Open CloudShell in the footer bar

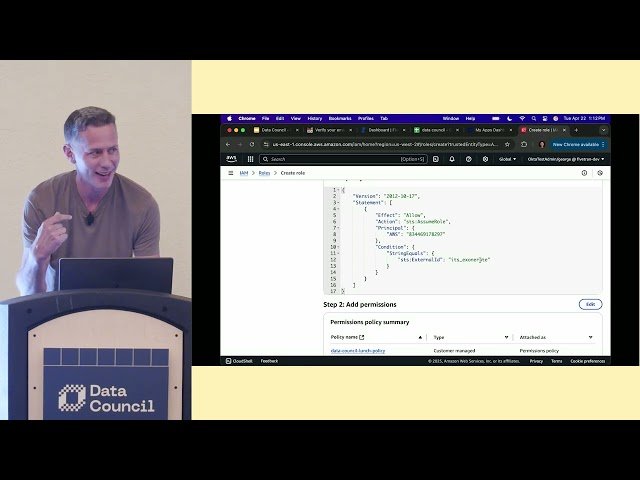click(239, 361)
